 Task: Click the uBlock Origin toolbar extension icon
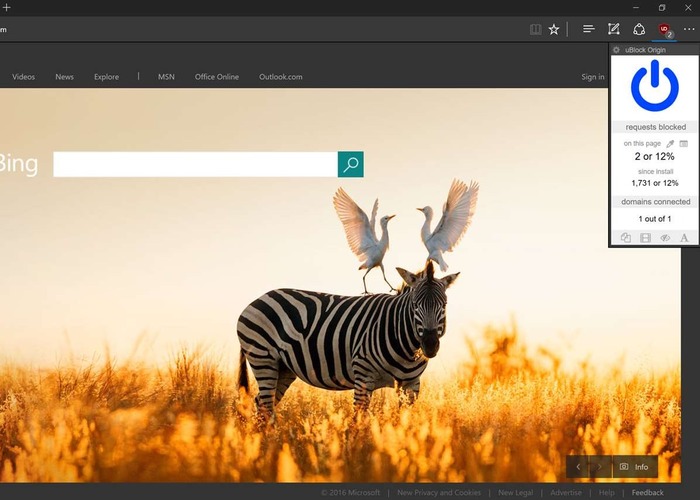[x=664, y=30]
